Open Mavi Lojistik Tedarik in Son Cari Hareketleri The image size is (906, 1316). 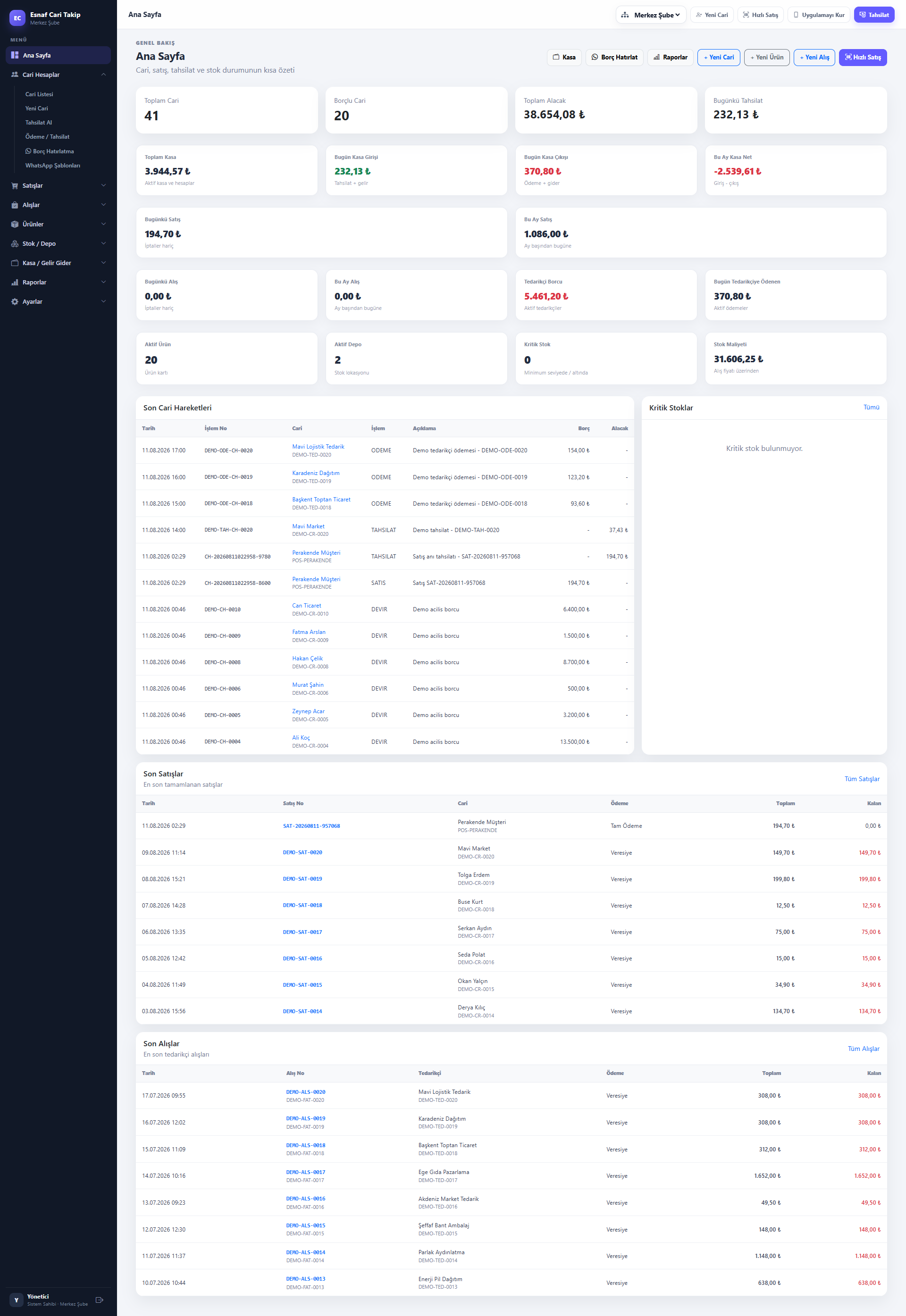point(318,447)
